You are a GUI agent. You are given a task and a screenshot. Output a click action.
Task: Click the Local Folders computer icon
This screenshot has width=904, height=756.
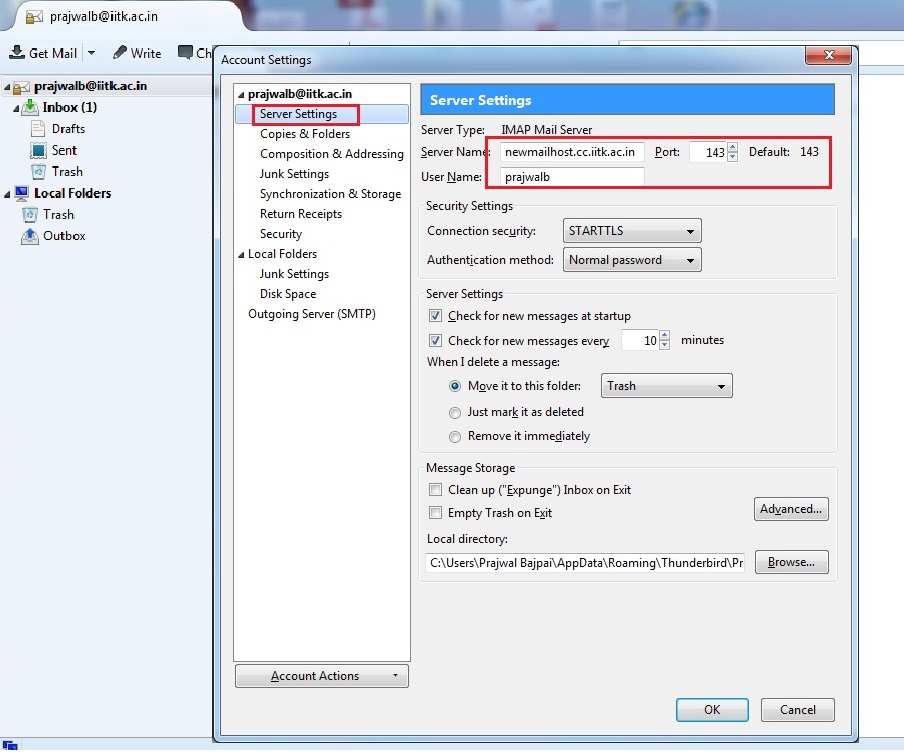tap(21, 193)
